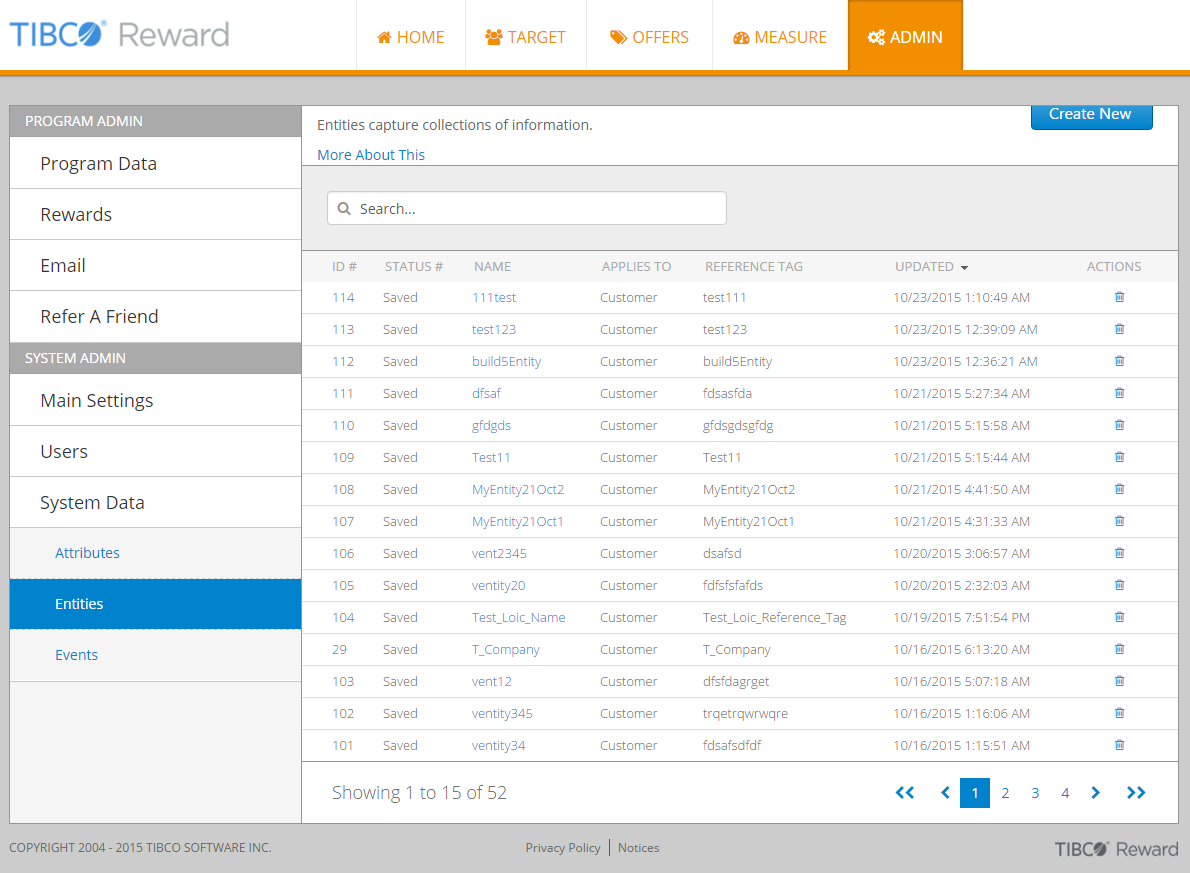Open the Admin tab

[905, 37]
